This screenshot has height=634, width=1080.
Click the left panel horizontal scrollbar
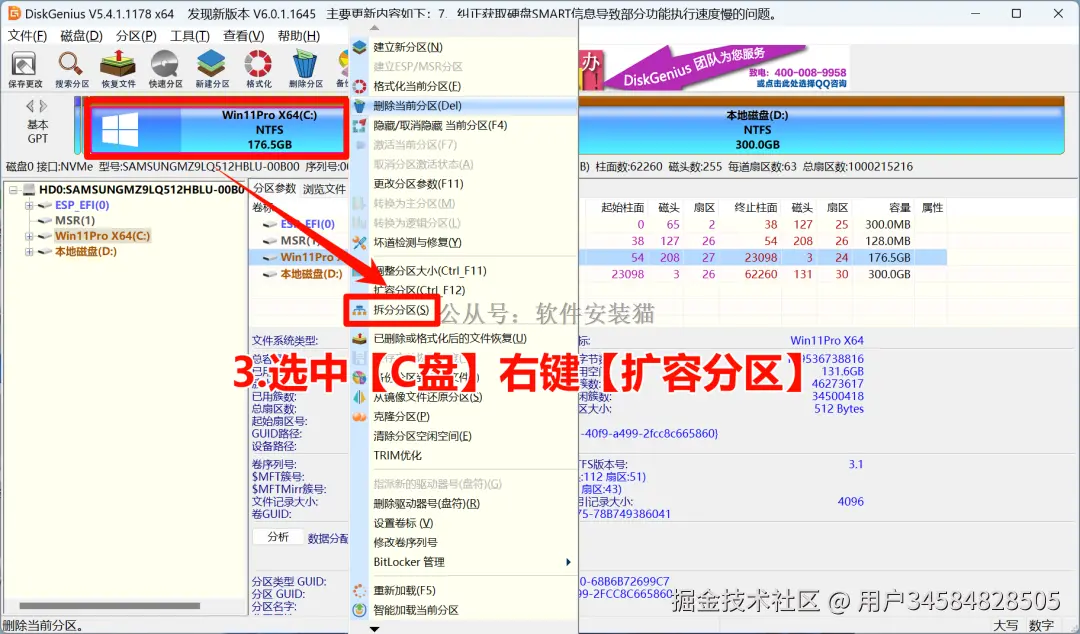pyautogui.click(x=110, y=606)
